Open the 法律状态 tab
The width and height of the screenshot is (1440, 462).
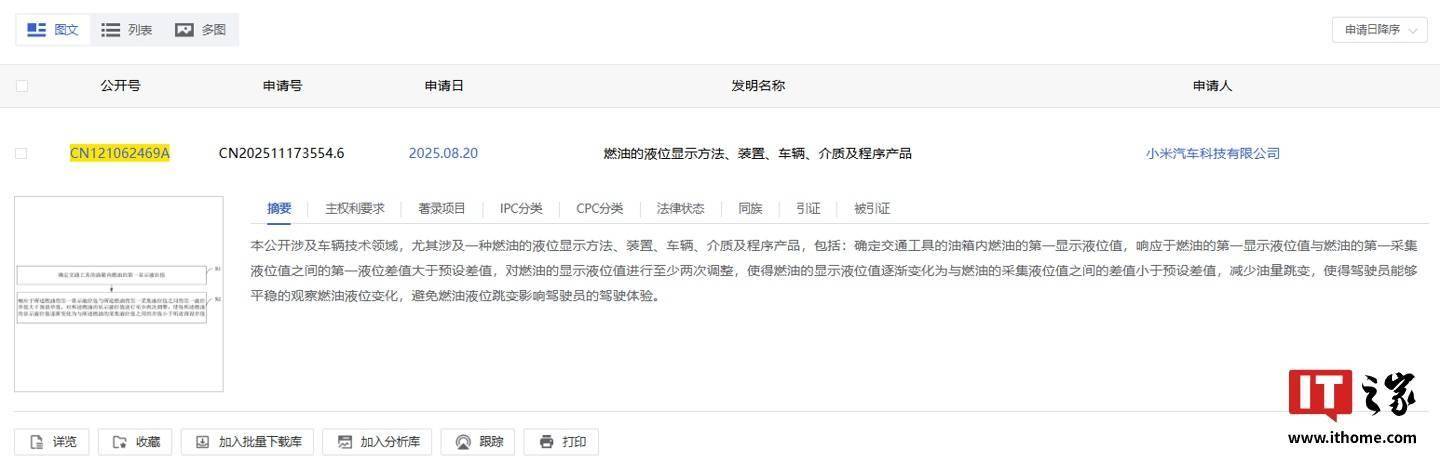[x=680, y=208]
